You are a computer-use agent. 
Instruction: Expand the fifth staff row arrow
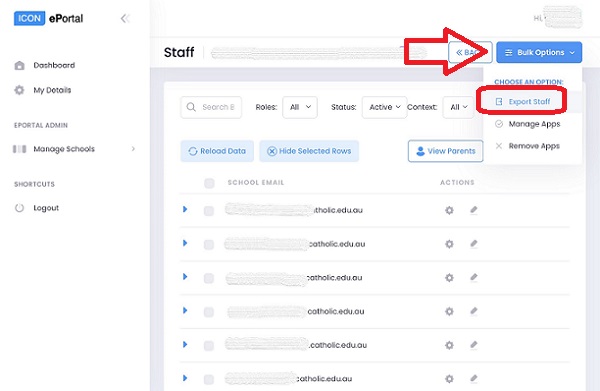pyautogui.click(x=185, y=344)
